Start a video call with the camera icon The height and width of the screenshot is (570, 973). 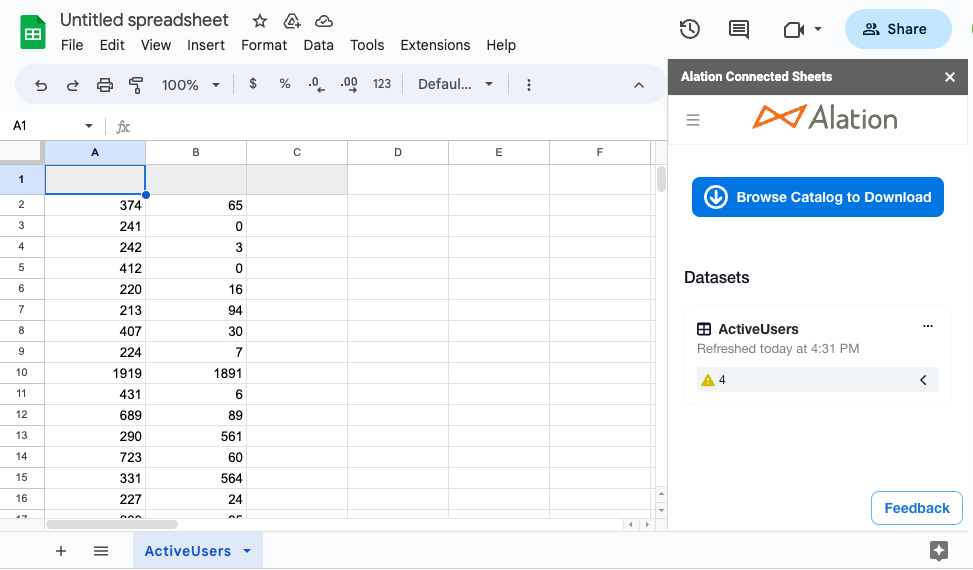point(794,29)
